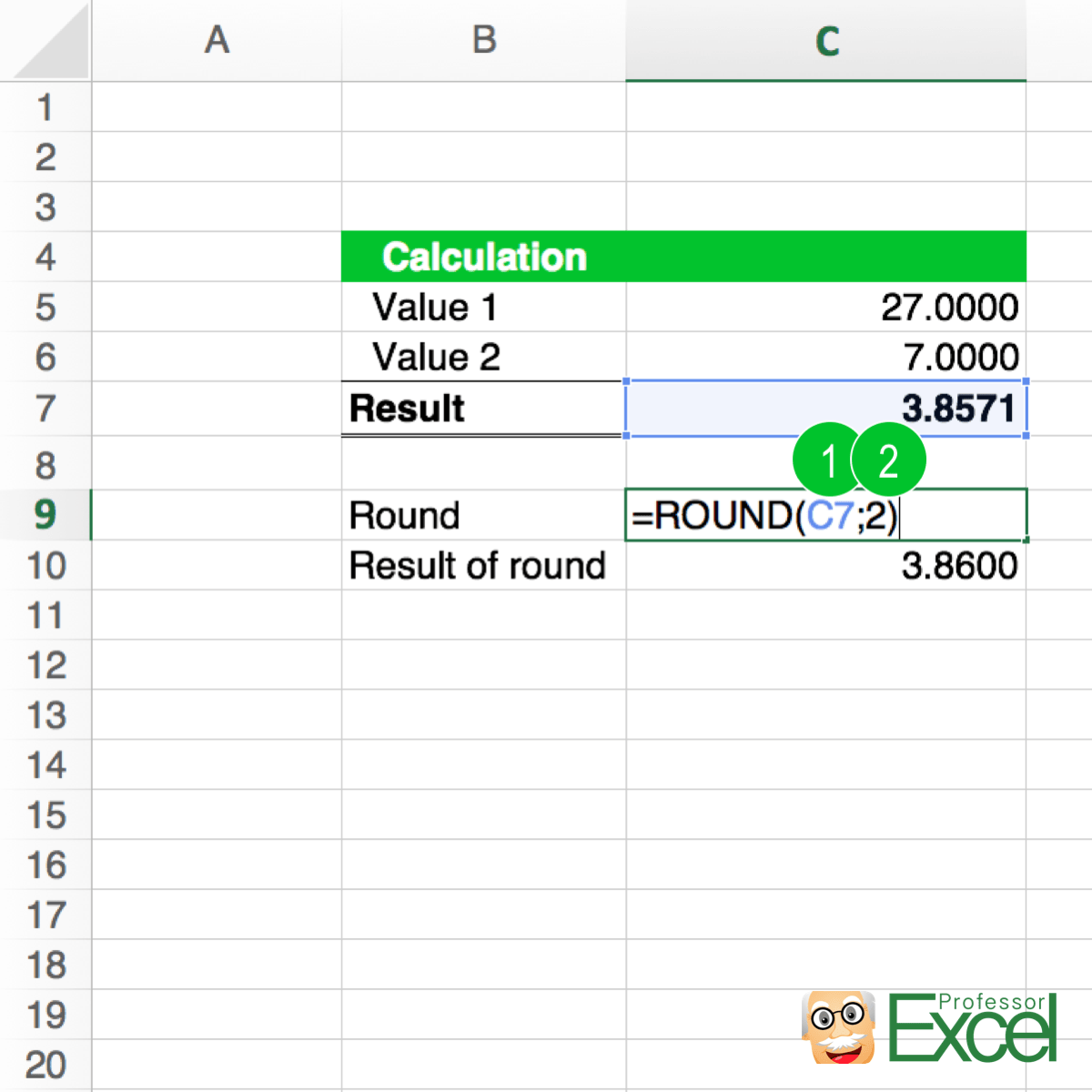Click empty cell B2

tap(484, 157)
